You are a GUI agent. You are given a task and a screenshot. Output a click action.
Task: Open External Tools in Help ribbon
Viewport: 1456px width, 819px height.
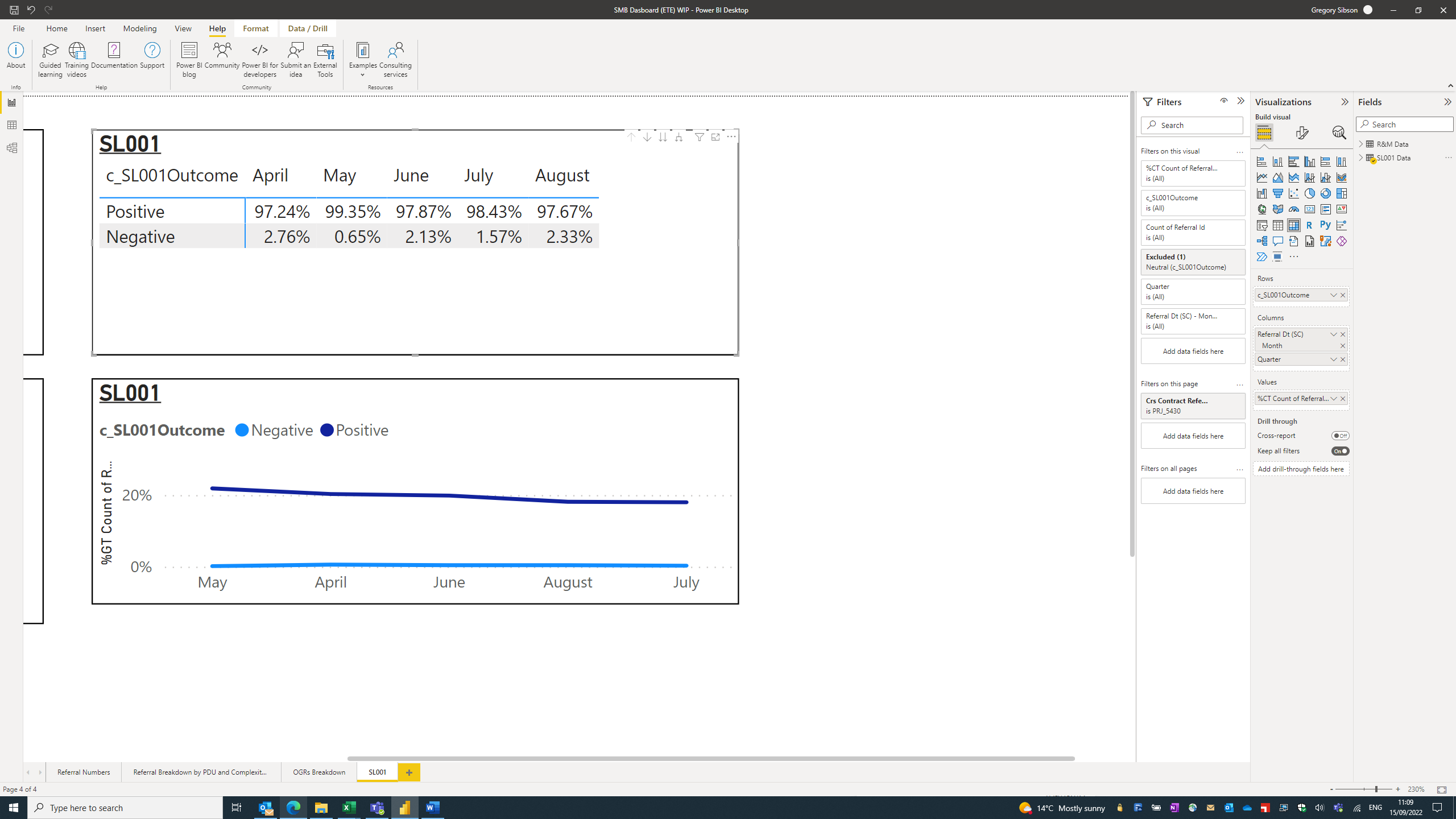click(x=325, y=60)
